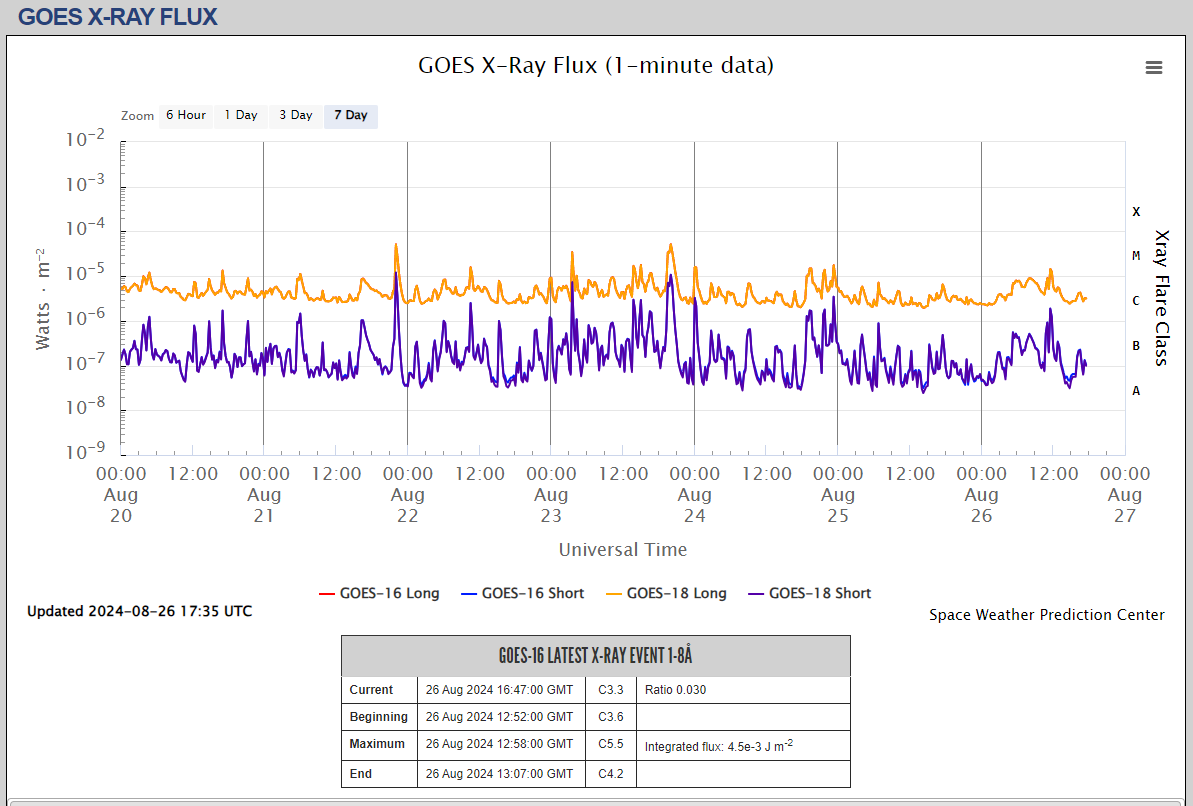This screenshot has width=1193, height=806.
Task: Set chart zoom to 3 Day
Action: click(x=295, y=116)
